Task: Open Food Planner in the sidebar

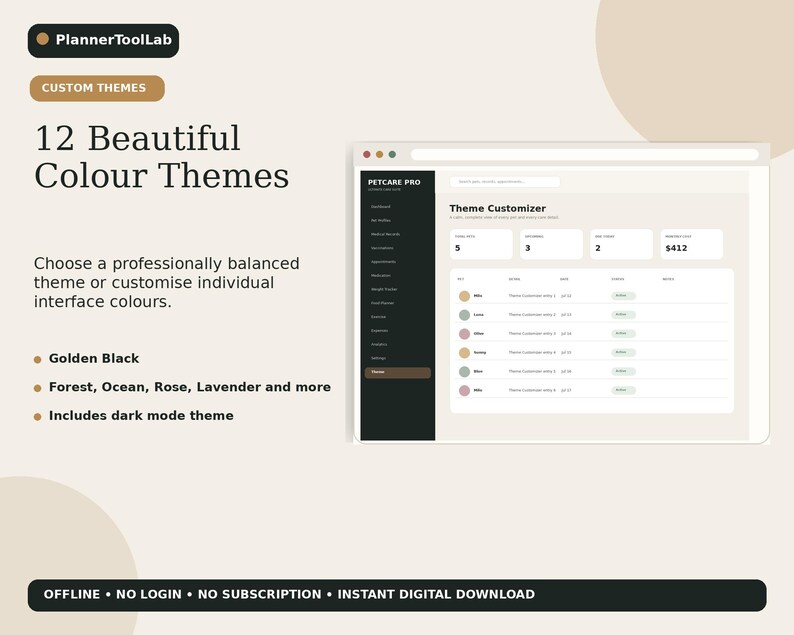Action: coord(382,303)
